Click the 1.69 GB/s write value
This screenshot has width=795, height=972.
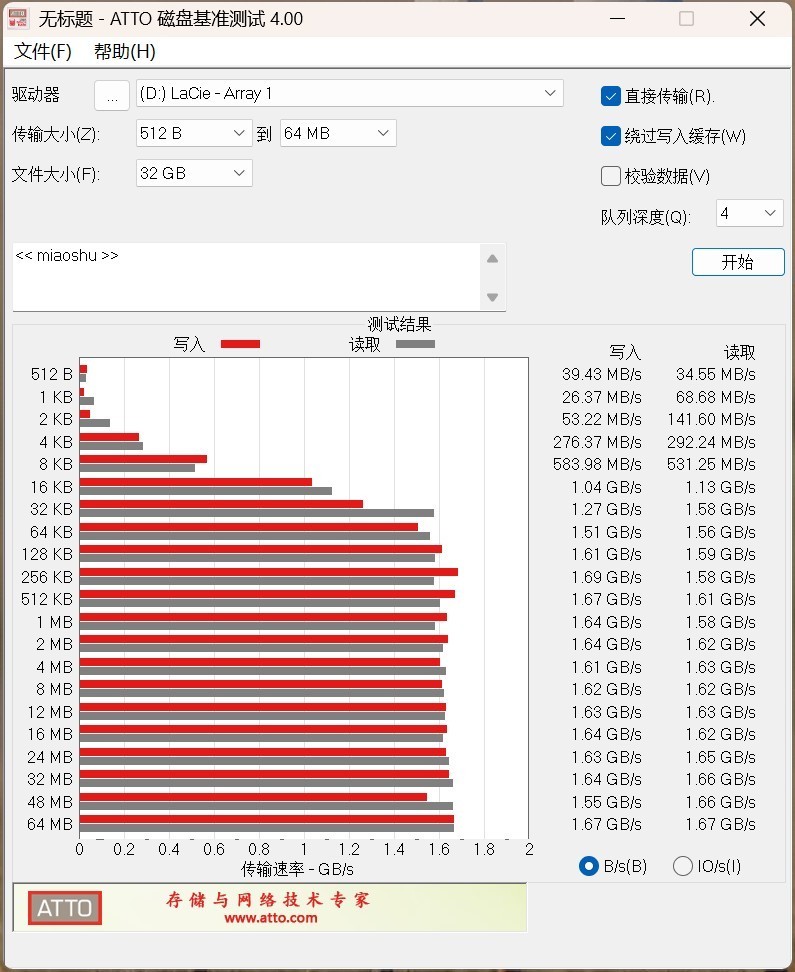[x=606, y=577]
